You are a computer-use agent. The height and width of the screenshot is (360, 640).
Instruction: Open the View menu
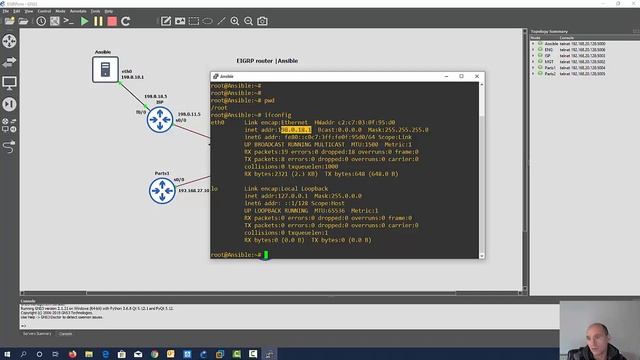point(29,11)
